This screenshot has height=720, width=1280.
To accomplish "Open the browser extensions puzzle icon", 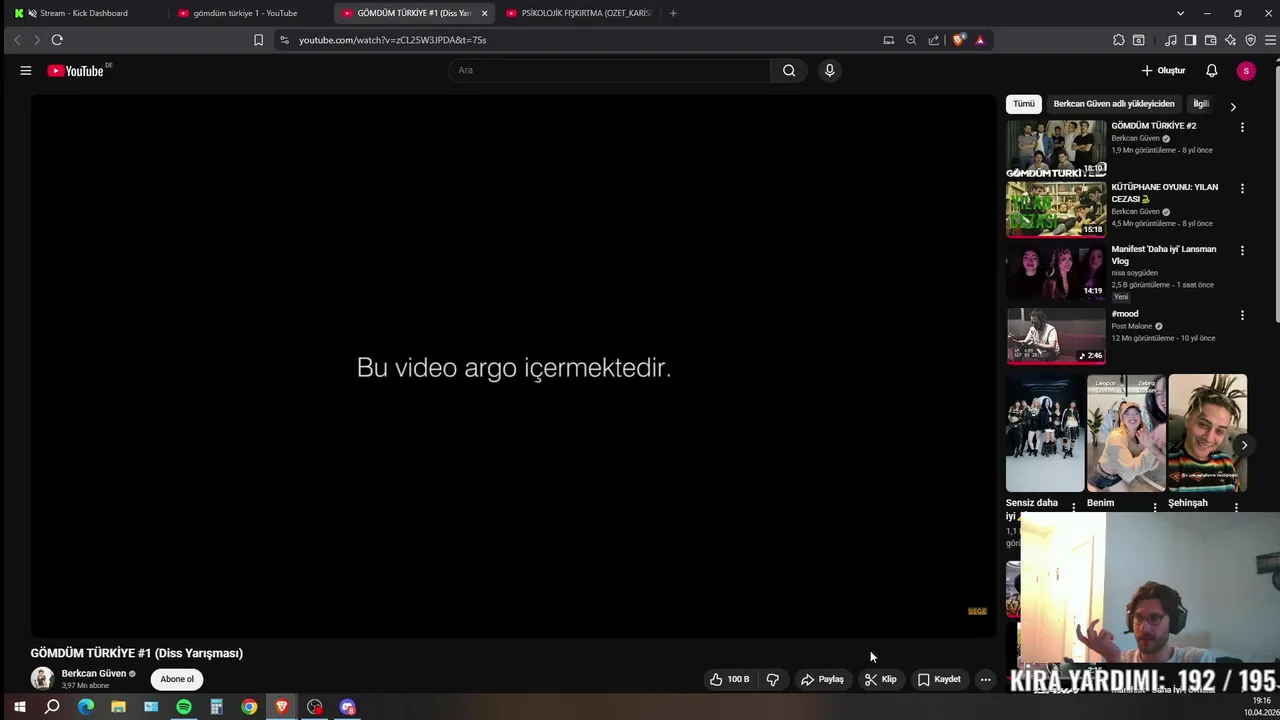I will pos(1118,40).
